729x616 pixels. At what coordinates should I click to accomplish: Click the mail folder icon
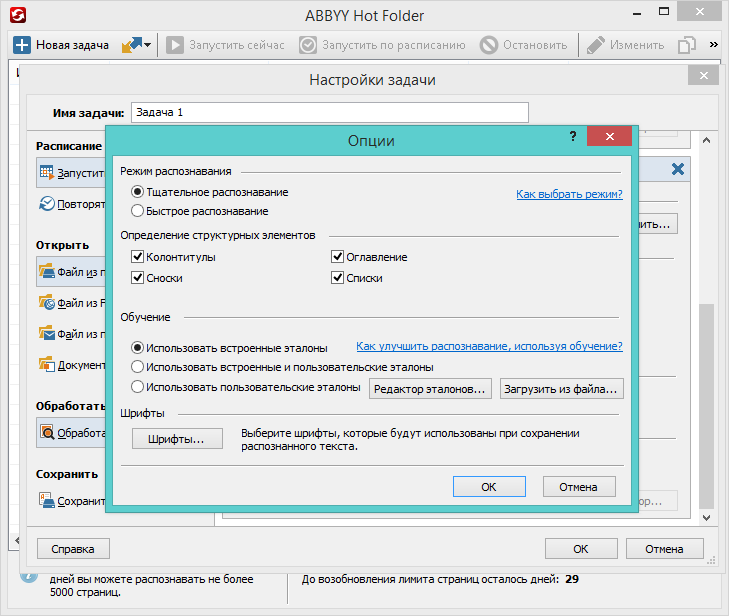pos(46,333)
